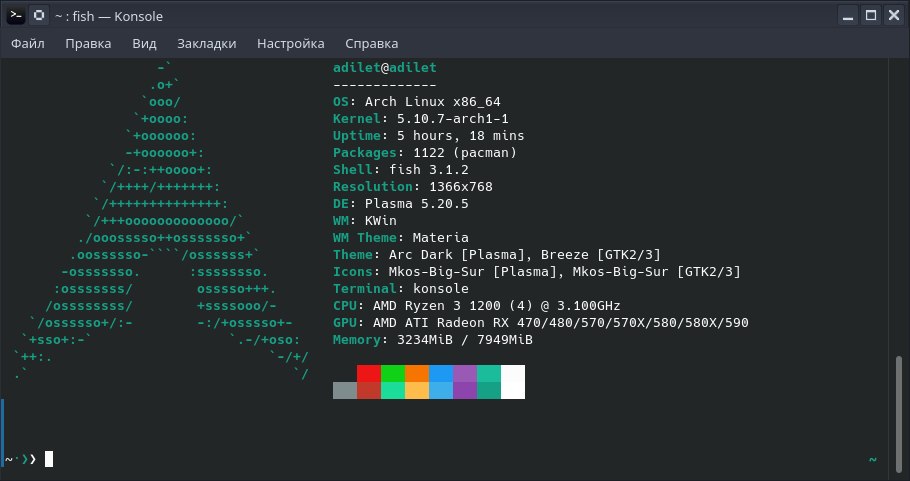910x481 pixels.
Task: Click the Konsole terminal icon in title bar
Action: pos(16,16)
